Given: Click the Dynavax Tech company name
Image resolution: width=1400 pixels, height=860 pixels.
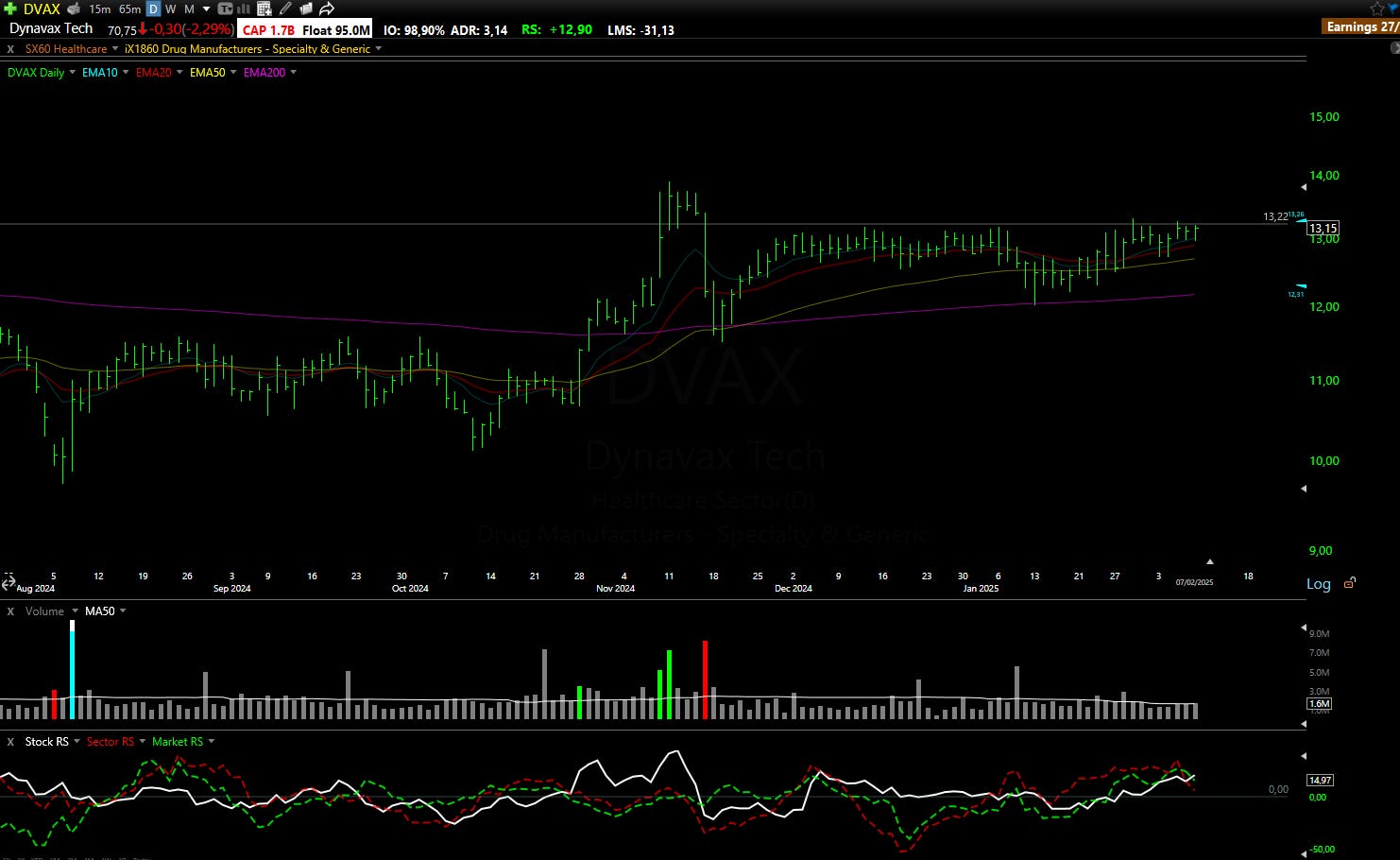Looking at the screenshot, I should [51, 28].
